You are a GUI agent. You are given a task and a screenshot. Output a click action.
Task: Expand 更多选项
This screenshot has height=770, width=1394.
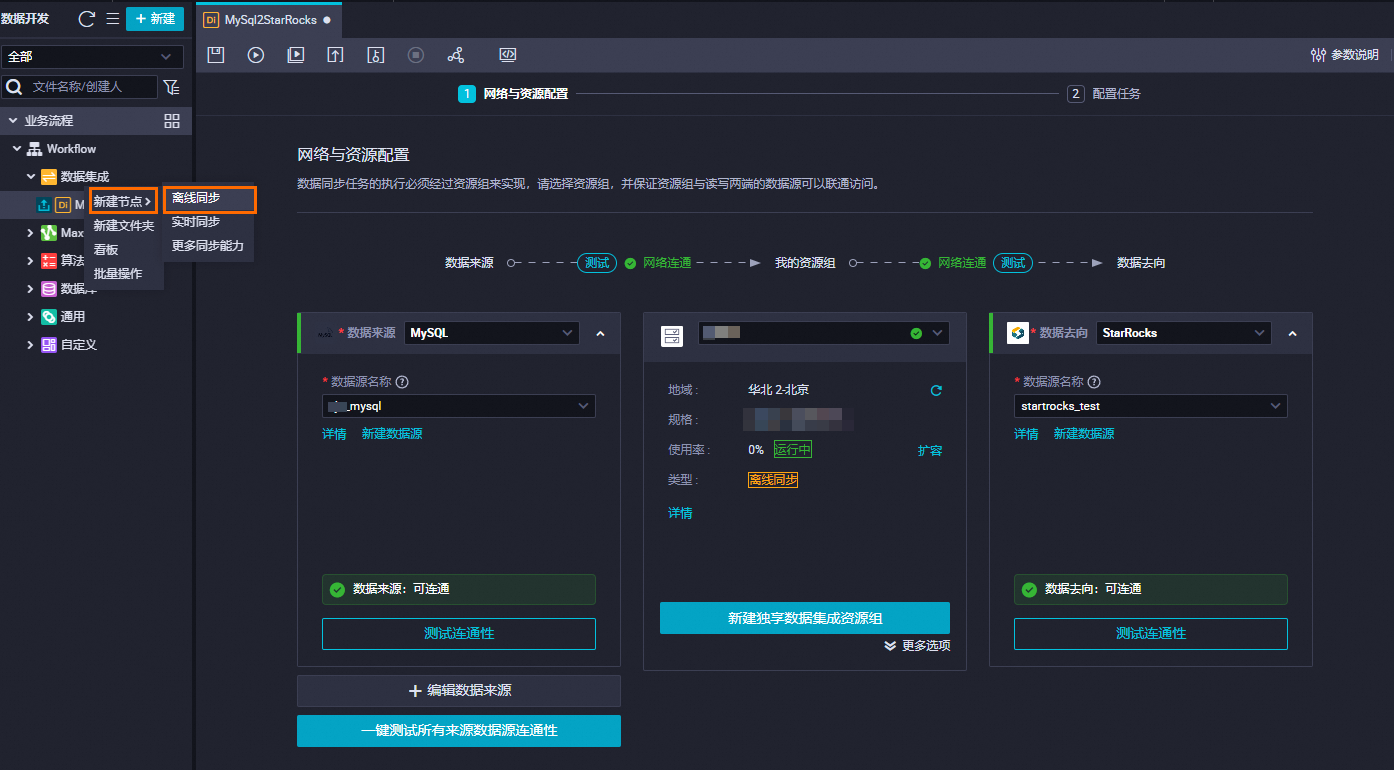click(917, 646)
